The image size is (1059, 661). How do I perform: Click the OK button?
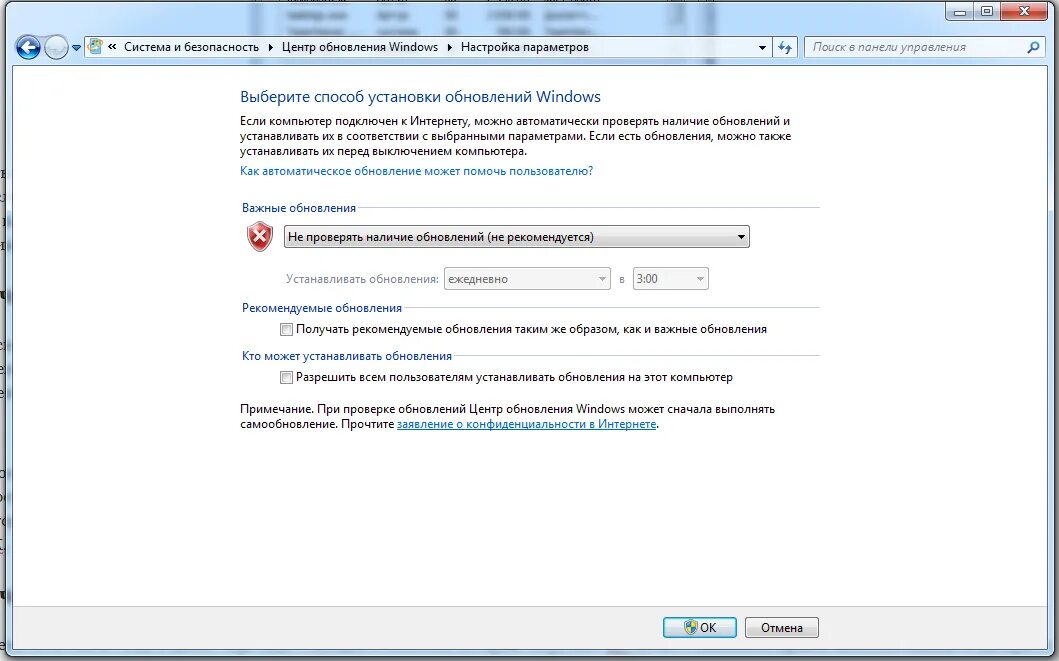(x=700, y=627)
